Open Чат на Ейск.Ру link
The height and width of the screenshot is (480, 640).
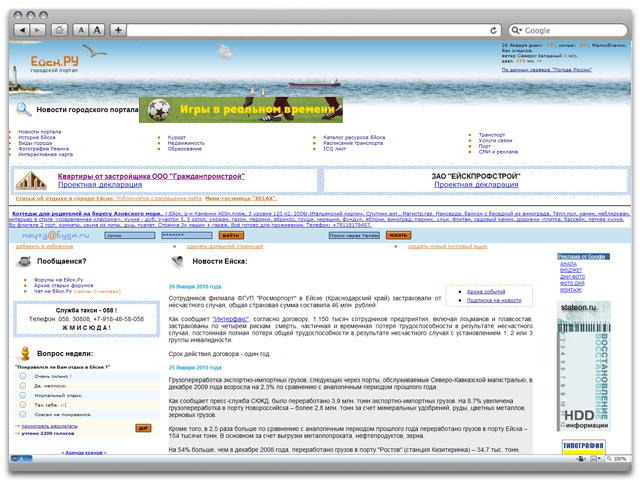pyautogui.click(x=53, y=291)
